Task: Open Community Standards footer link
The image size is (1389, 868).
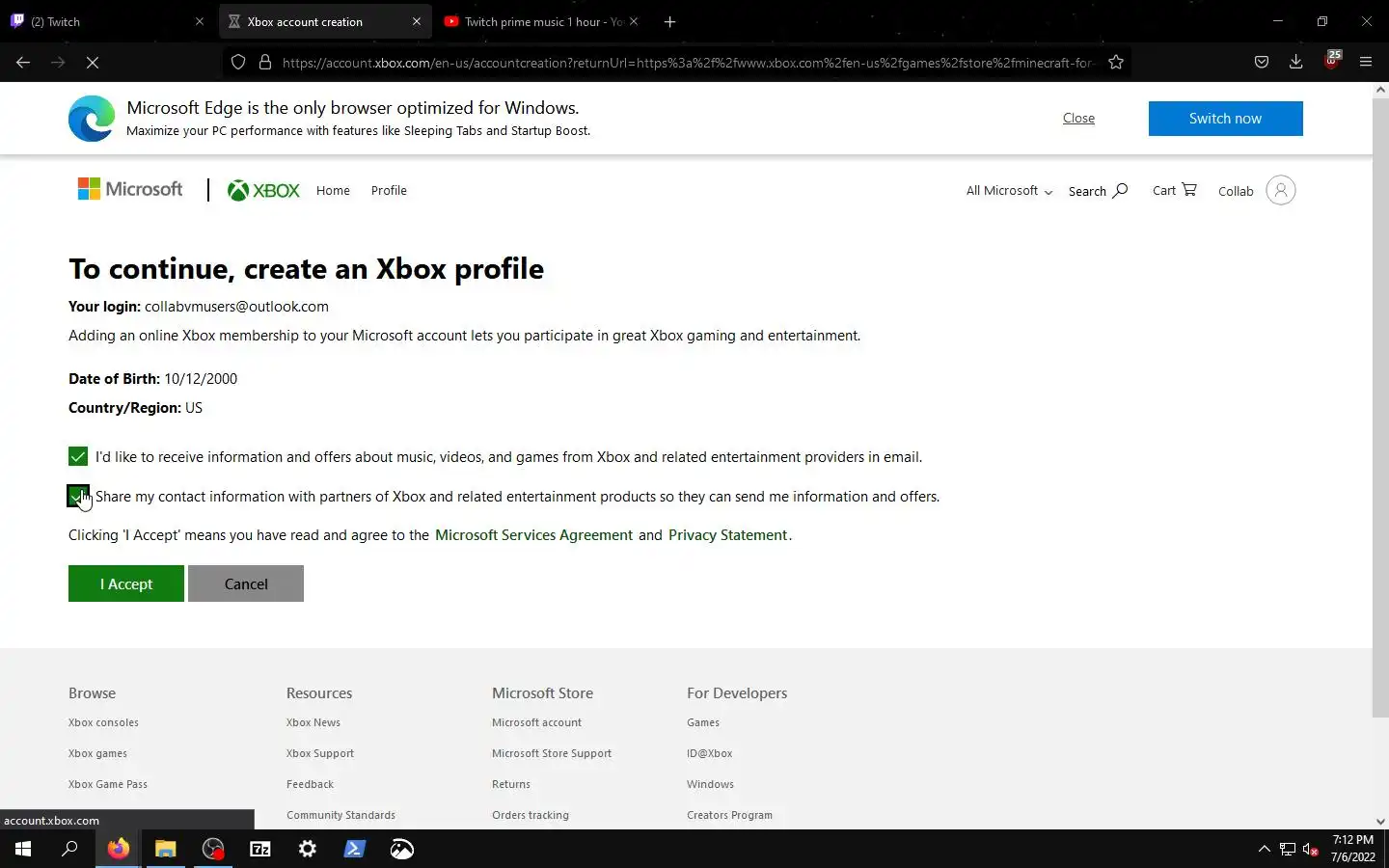Action: click(340, 815)
